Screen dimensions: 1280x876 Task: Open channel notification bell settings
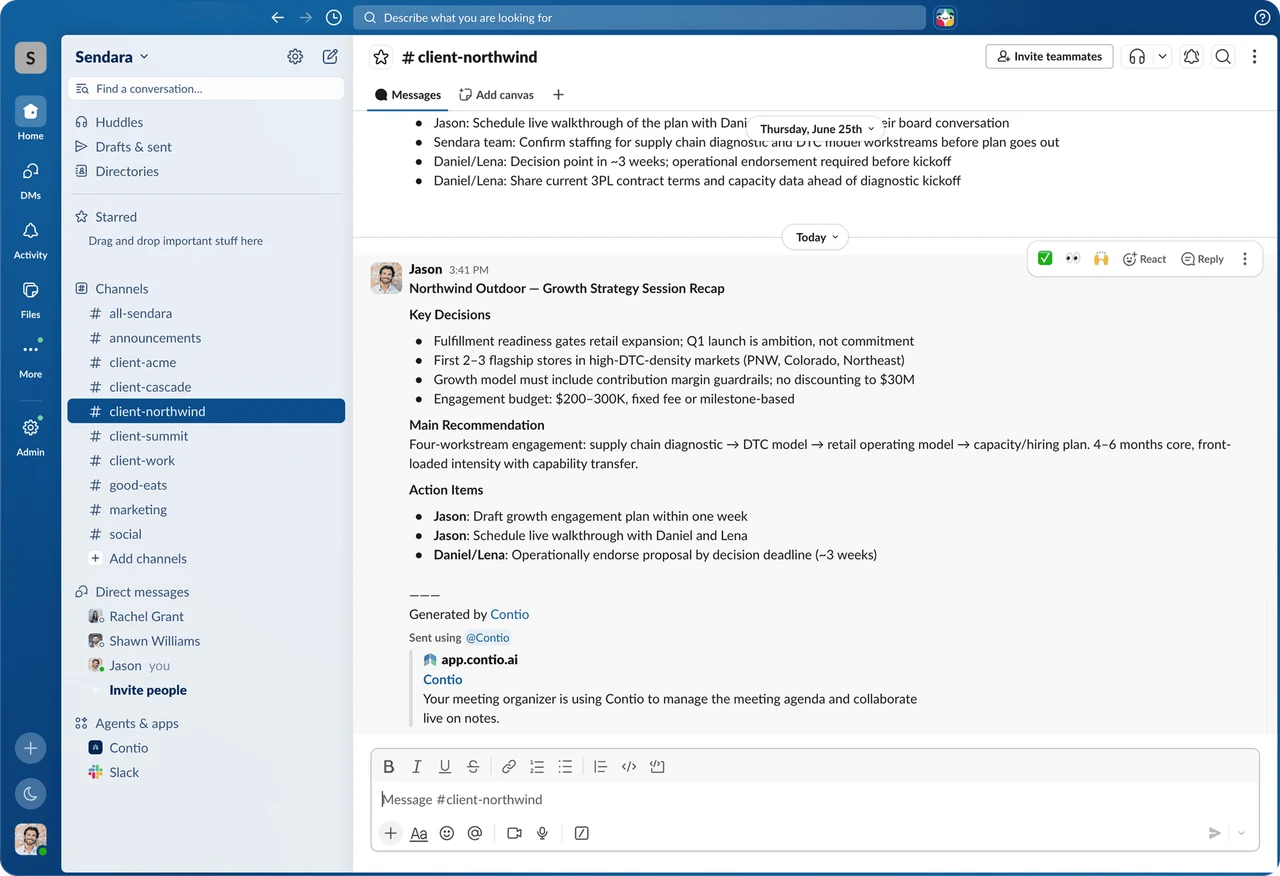pyautogui.click(x=1191, y=57)
